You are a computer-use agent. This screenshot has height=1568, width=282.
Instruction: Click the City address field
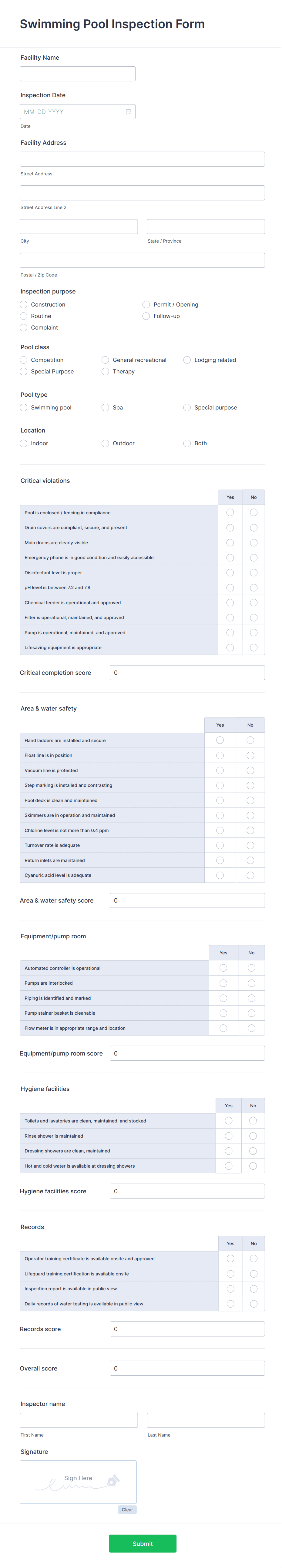pyautogui.click(x=78, y=226)
